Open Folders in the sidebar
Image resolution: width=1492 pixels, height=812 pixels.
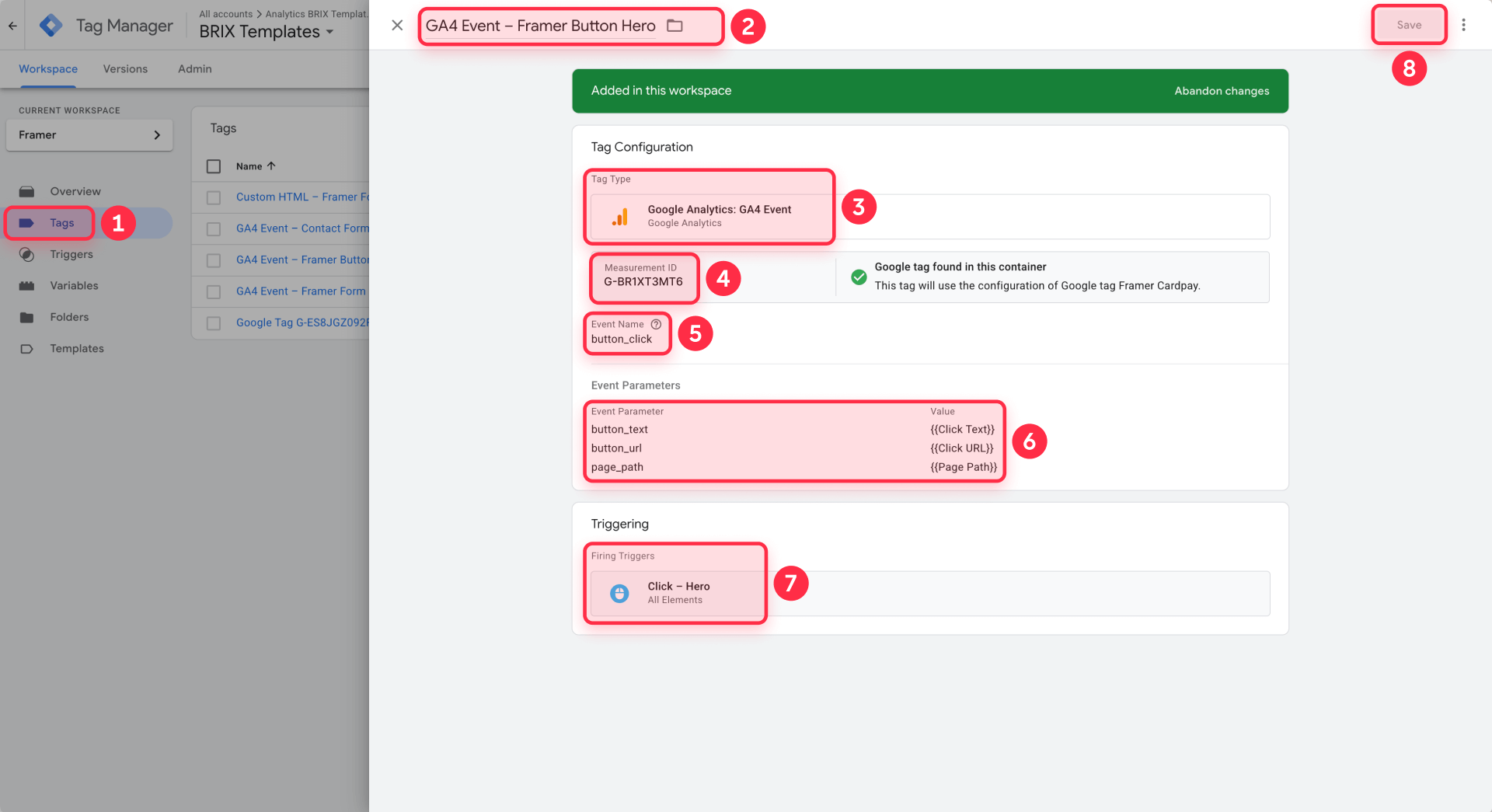(69, 317)
